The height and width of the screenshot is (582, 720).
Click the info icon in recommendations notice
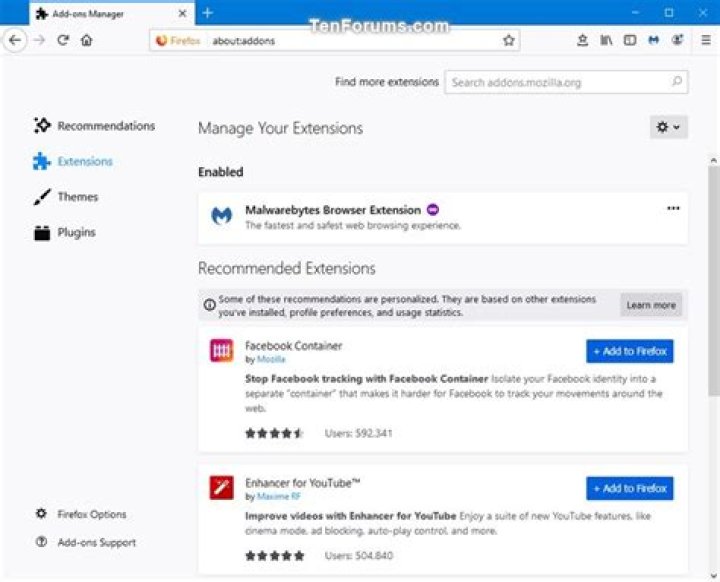pyautogui.click(x=209, y=305)
